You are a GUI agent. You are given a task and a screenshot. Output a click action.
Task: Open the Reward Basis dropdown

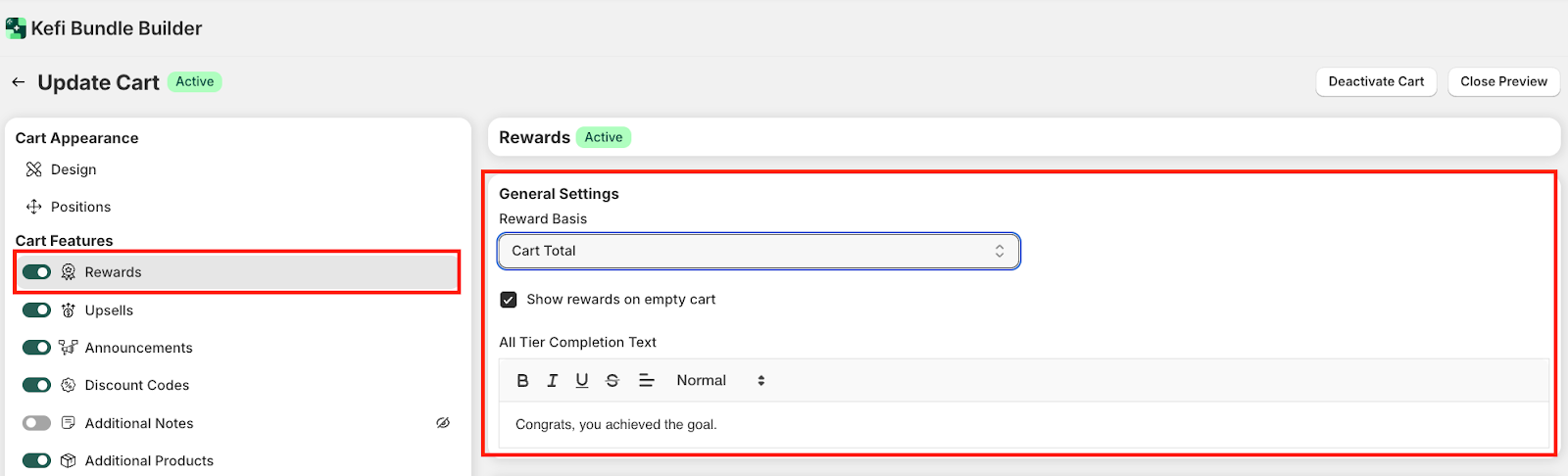click(x=759, y=251)
